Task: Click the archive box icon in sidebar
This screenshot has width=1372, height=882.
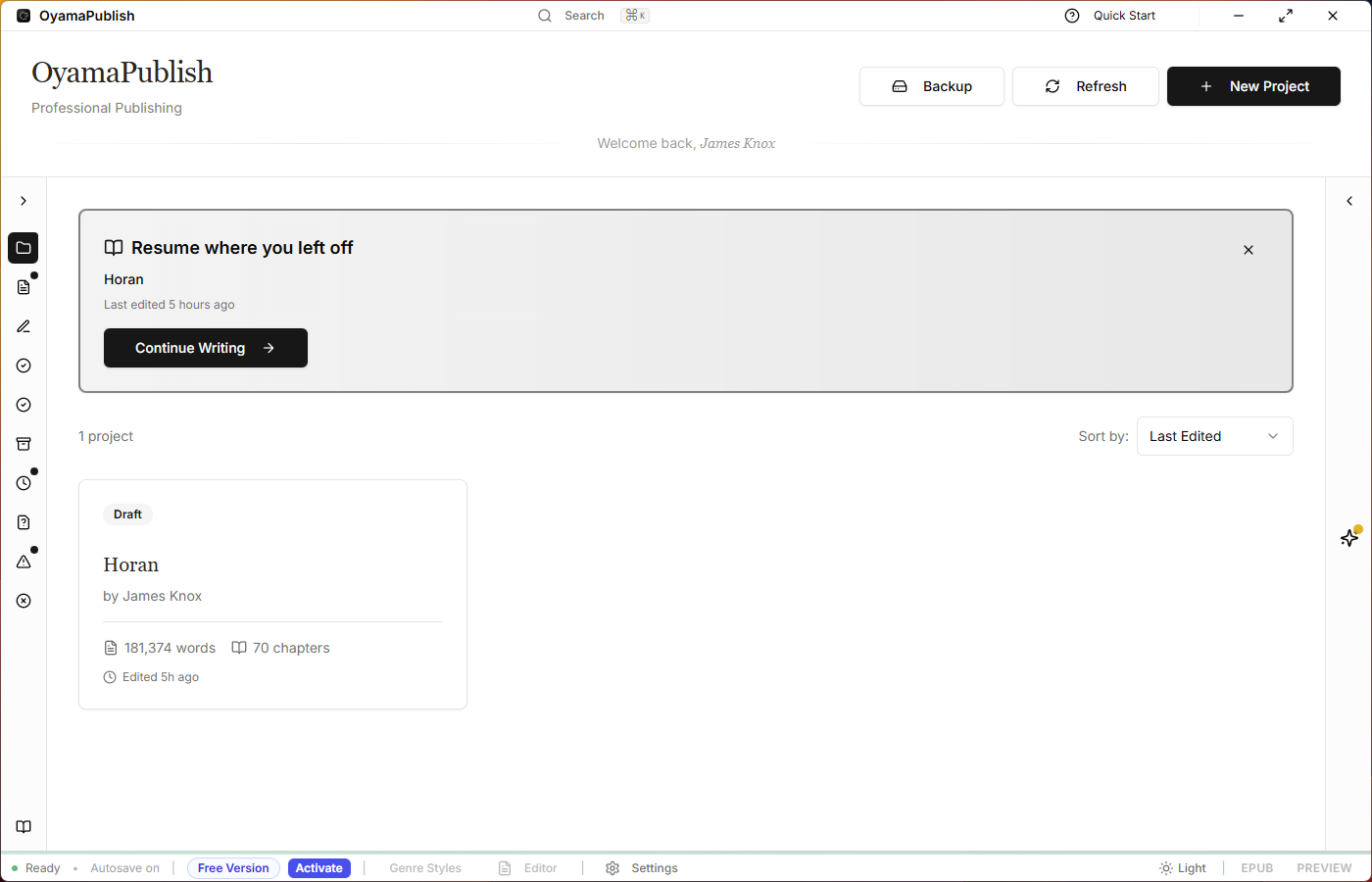Action: coord(24,444)
